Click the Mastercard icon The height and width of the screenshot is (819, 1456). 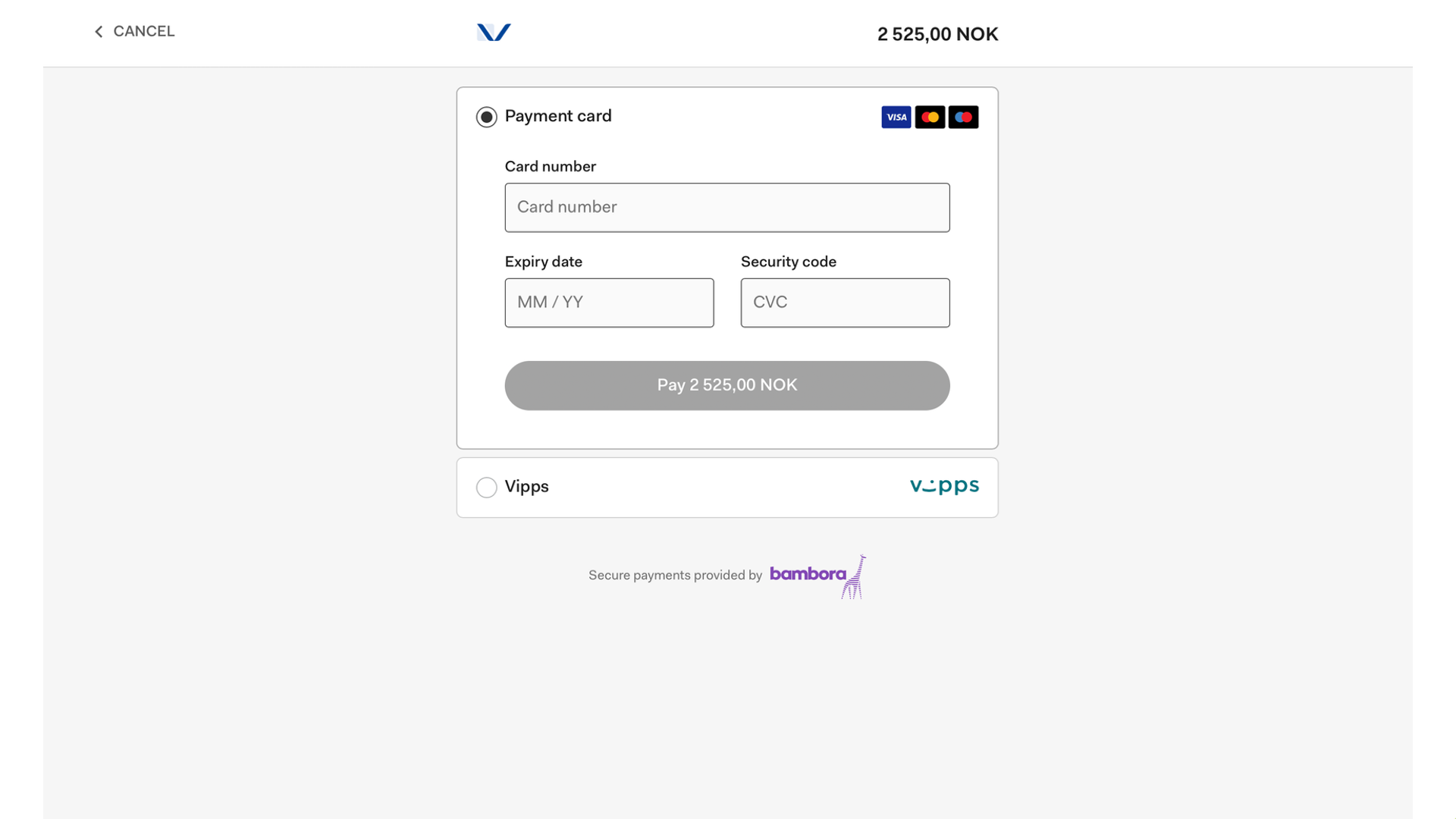pyautogui.click(x=930, y=117)
